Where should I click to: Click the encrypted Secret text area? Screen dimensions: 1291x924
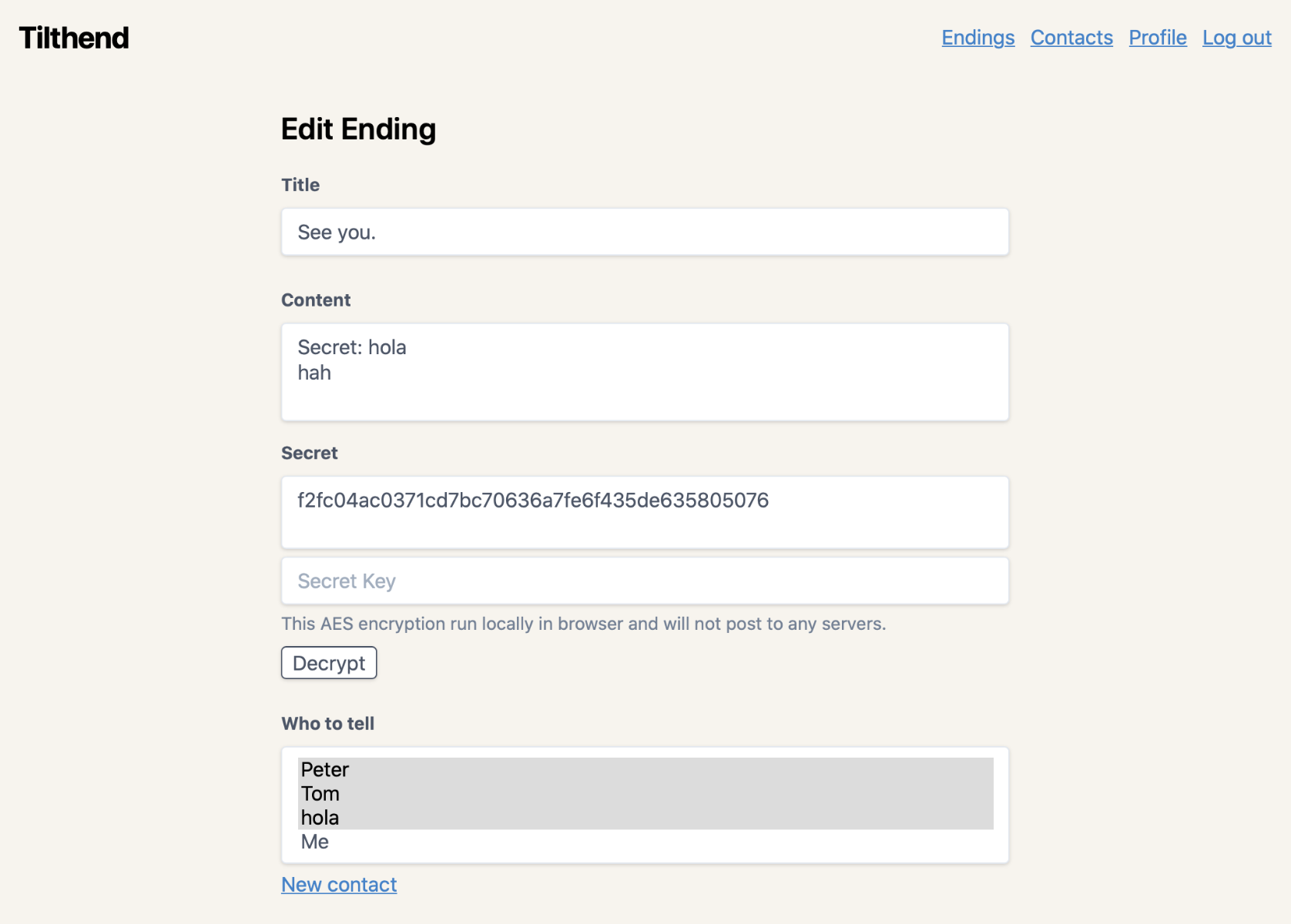coord(644,512)
